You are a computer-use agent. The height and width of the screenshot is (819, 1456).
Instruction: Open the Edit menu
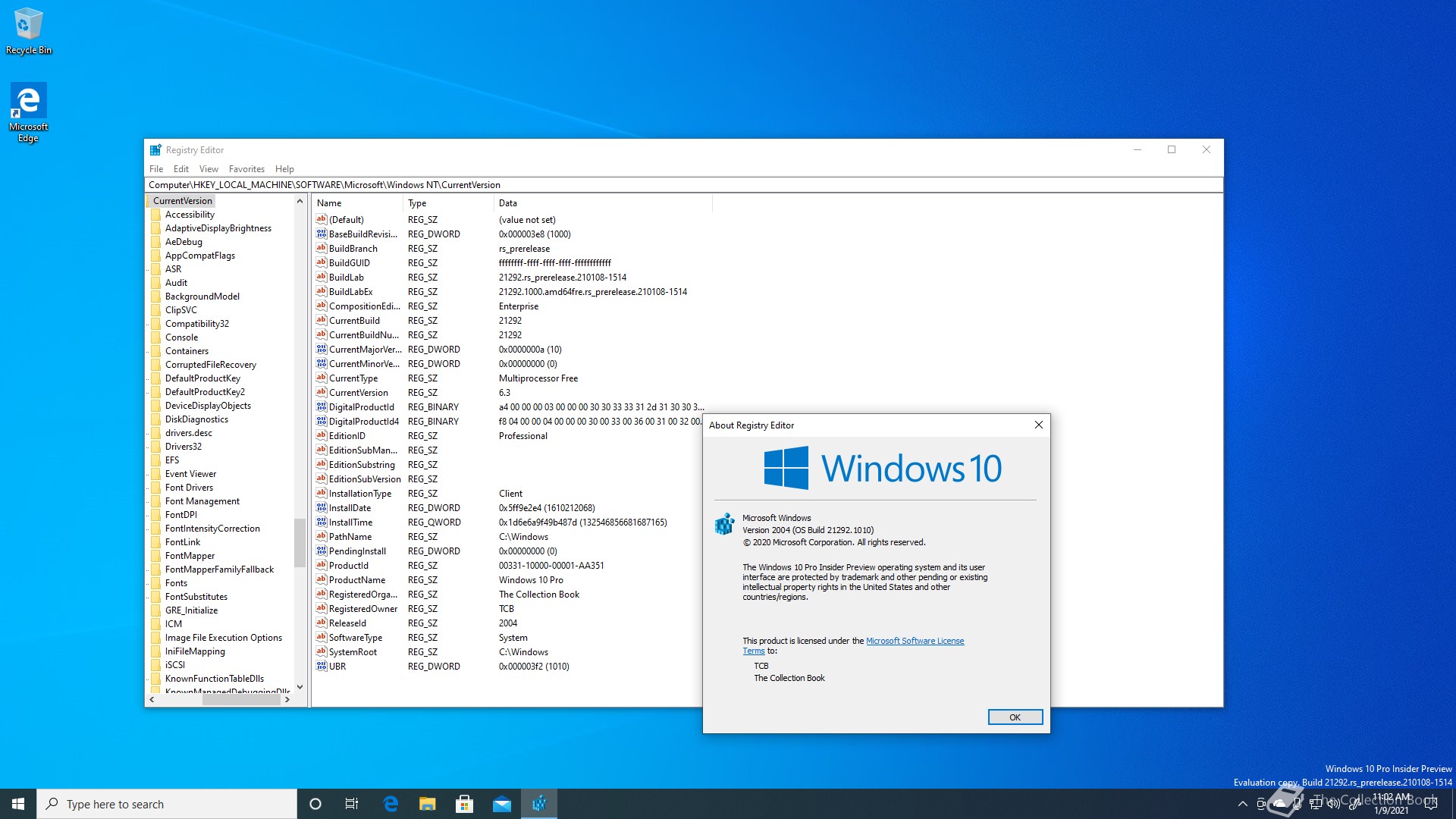coord(181,169)
